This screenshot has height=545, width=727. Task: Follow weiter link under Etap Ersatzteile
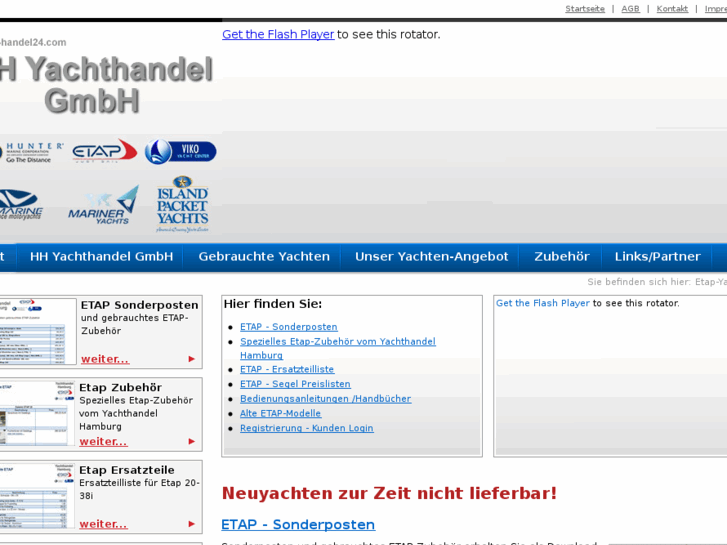pos(103,524)
